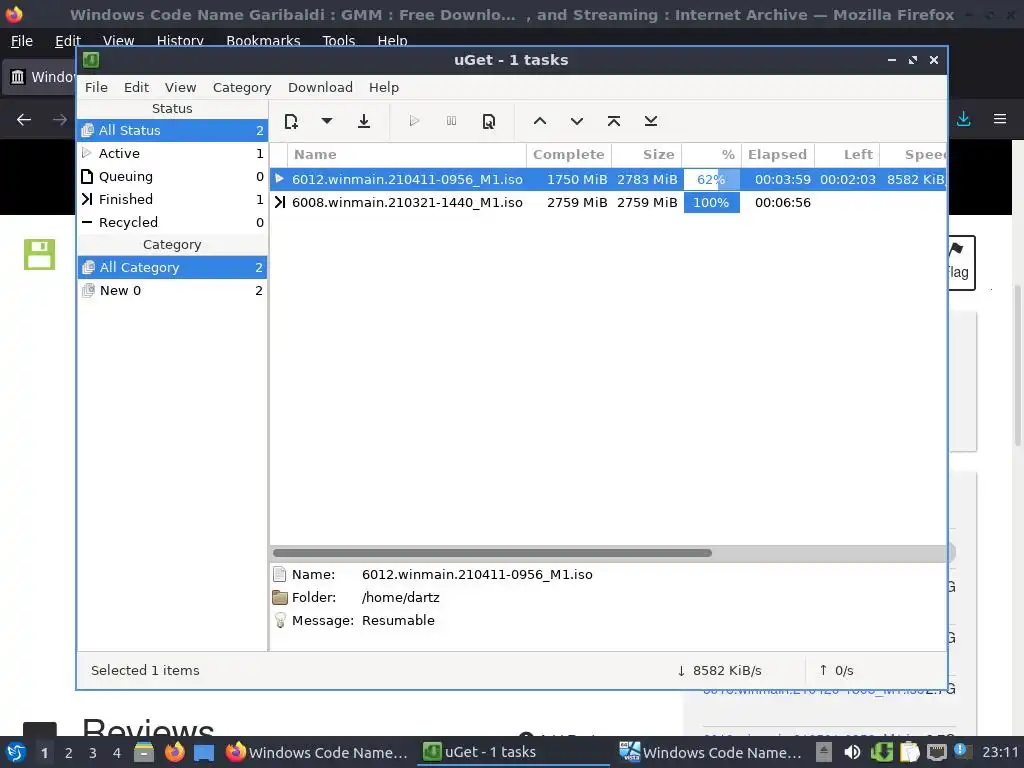The height and width of the screenshot is (768, 1024).
Task: Click the clipboard tray icon
Action: click(910, 753)
